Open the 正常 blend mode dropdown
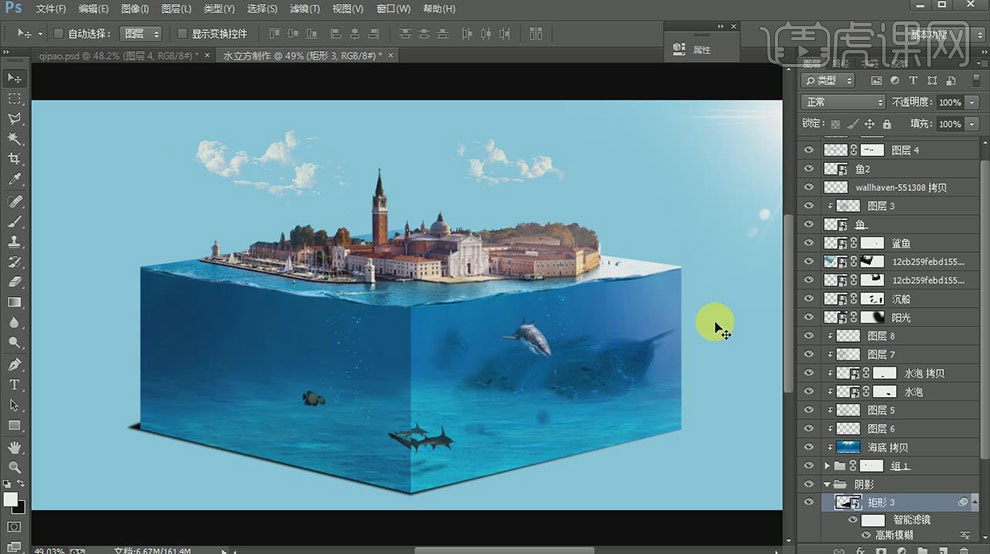The image size is (990, 554). coord(843,102)
